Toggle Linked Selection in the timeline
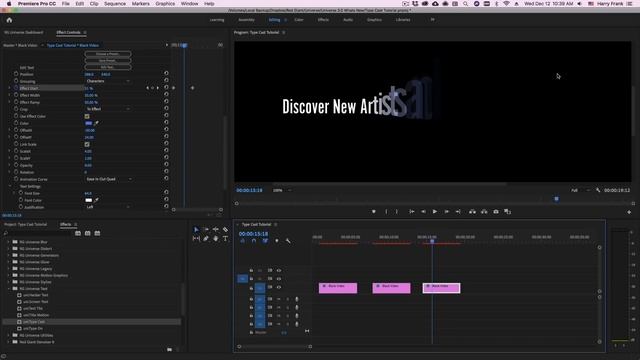This screenshot has width=640, height=360. (265, 241)
